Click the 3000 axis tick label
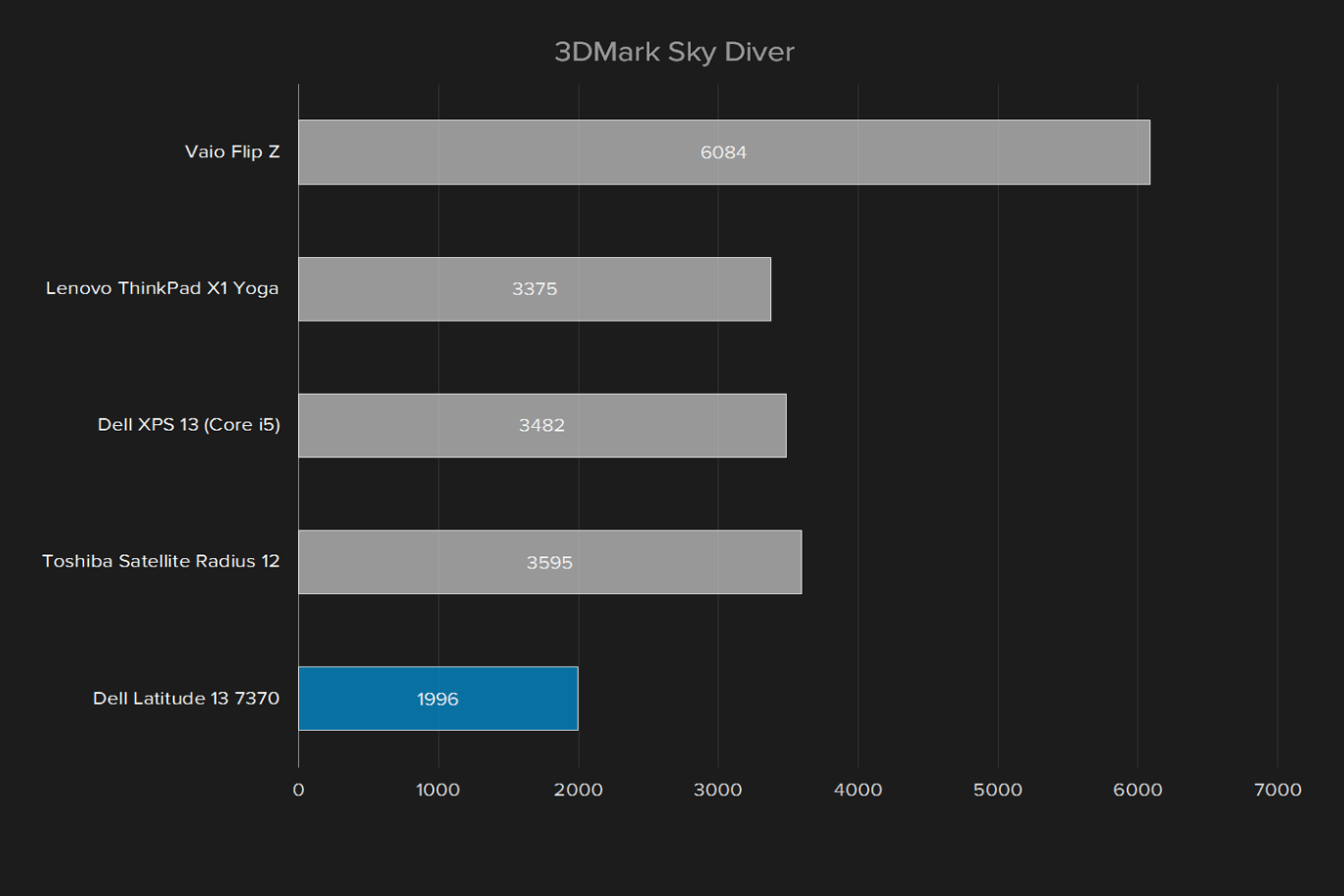The height and width of the screenshot is (896, 1344). pos(718,789)
